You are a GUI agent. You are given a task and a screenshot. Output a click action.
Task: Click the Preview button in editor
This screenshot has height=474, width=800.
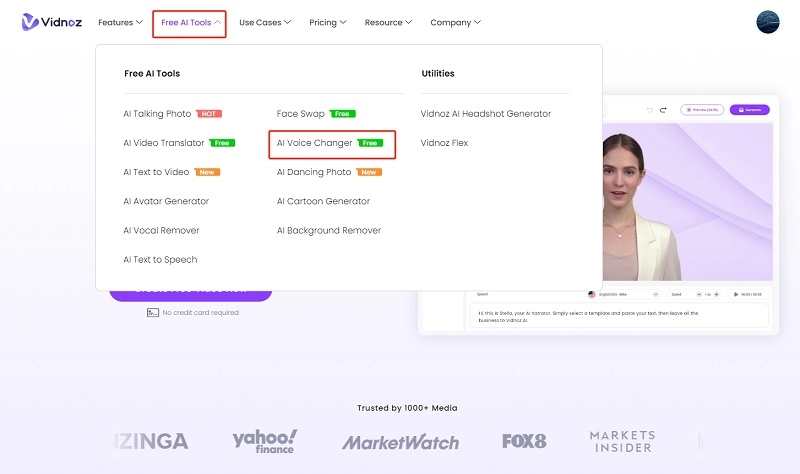click(702, 110)
